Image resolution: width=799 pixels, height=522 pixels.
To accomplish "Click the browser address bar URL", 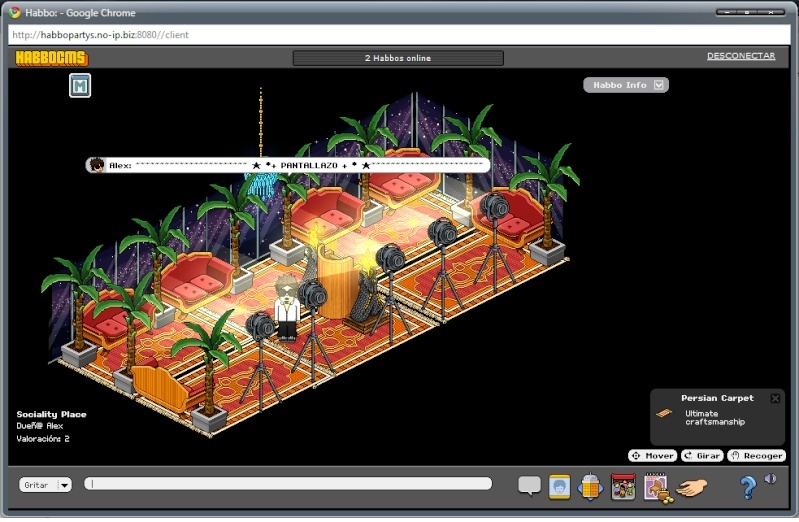I will 100,35.
